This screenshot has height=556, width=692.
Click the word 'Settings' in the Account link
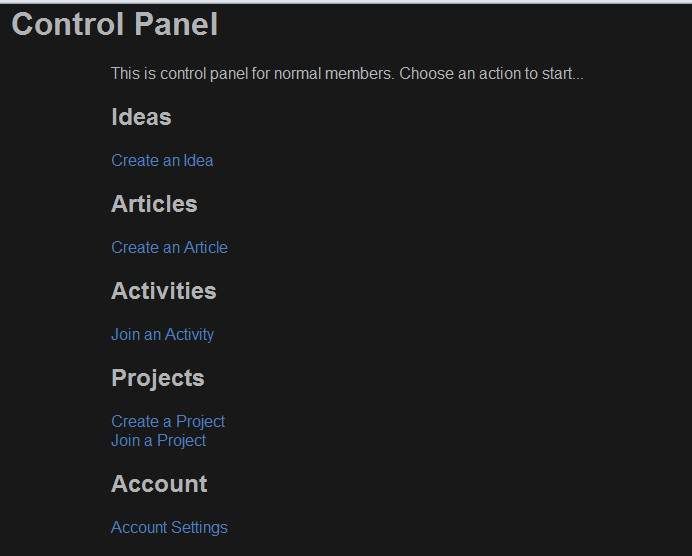(x=199, y=528)
